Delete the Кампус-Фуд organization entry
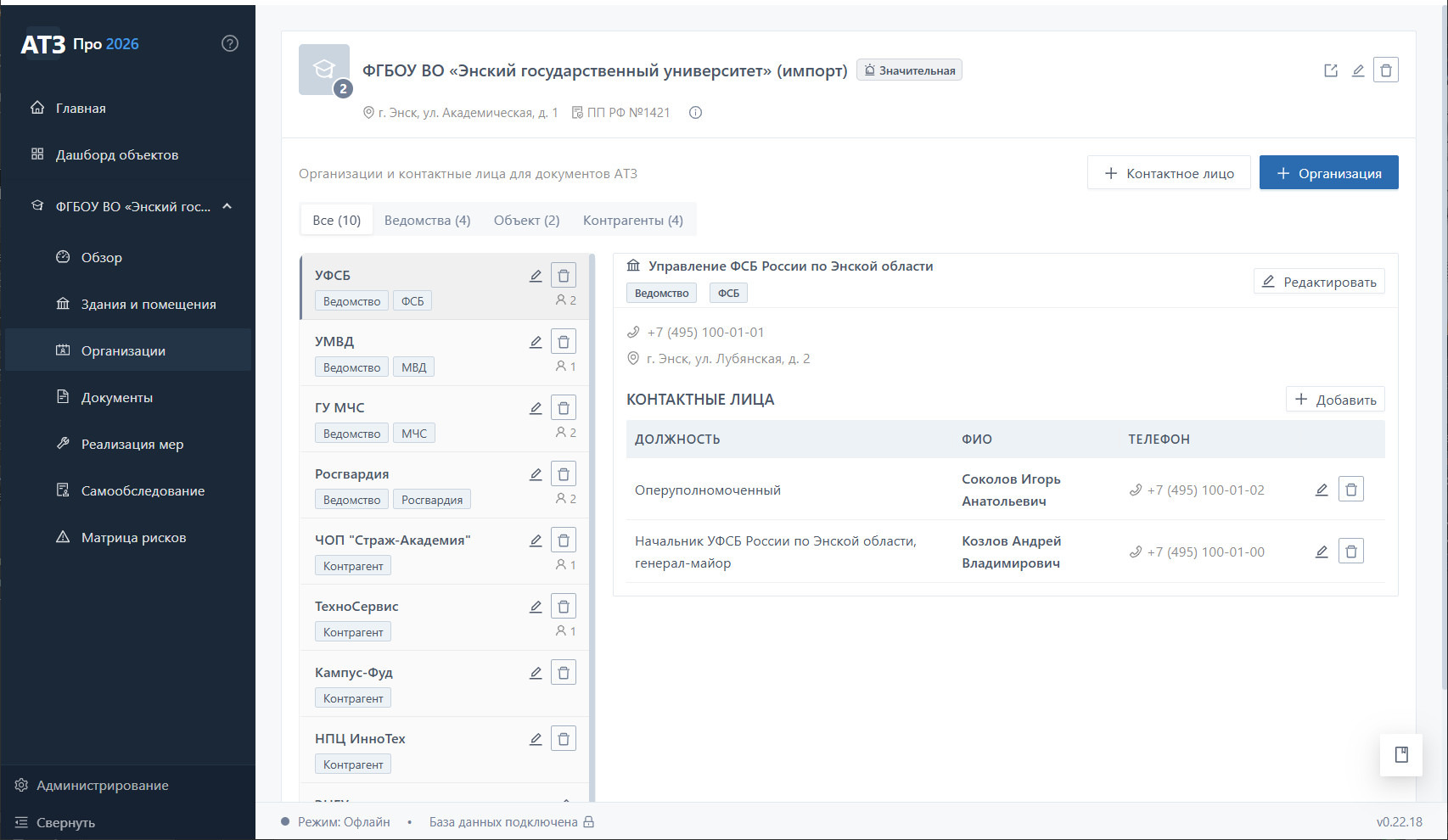Image resolution: width=1448 pixels, height=840 pixels. [x=564, y=673]
